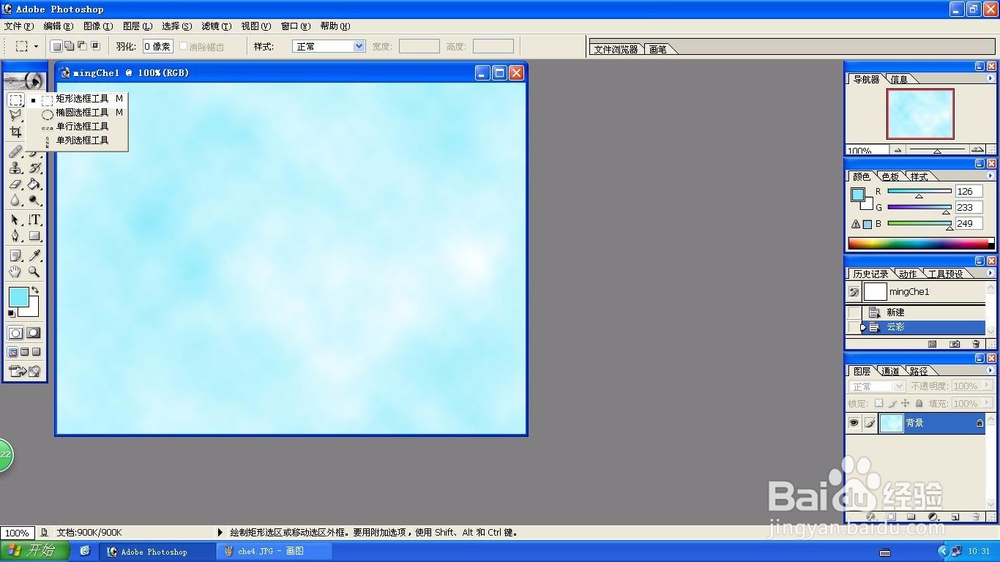
Task: Select the Path Selection arrow tool
Action: pos(15,220)
